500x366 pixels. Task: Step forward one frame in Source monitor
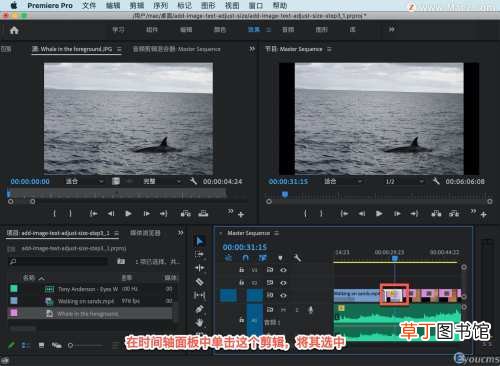pos(147,213)
